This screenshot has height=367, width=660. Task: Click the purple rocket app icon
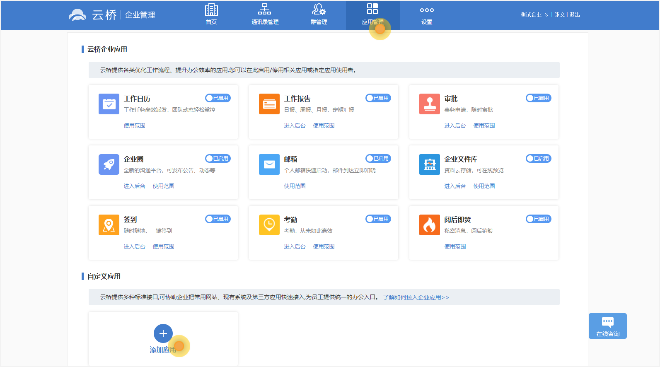click(109, 164)
